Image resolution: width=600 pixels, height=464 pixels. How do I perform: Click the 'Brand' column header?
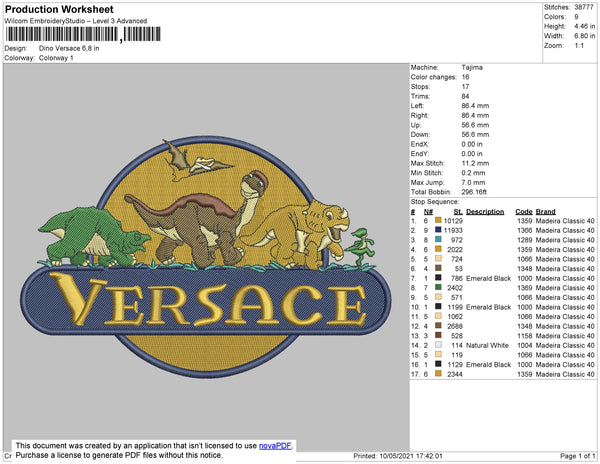546,212
